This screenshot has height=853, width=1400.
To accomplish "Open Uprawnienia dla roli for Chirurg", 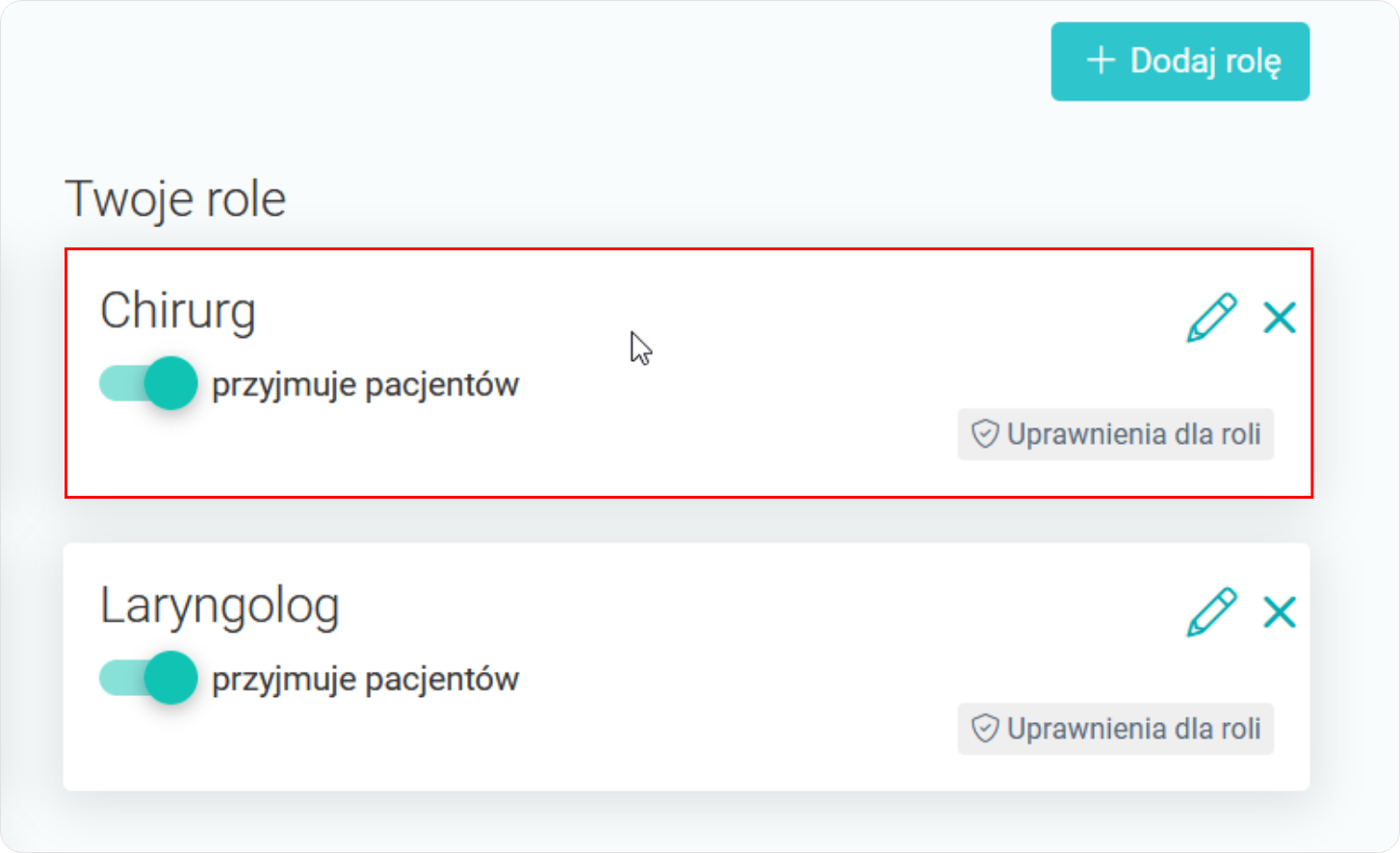I will coord(1115,434).
